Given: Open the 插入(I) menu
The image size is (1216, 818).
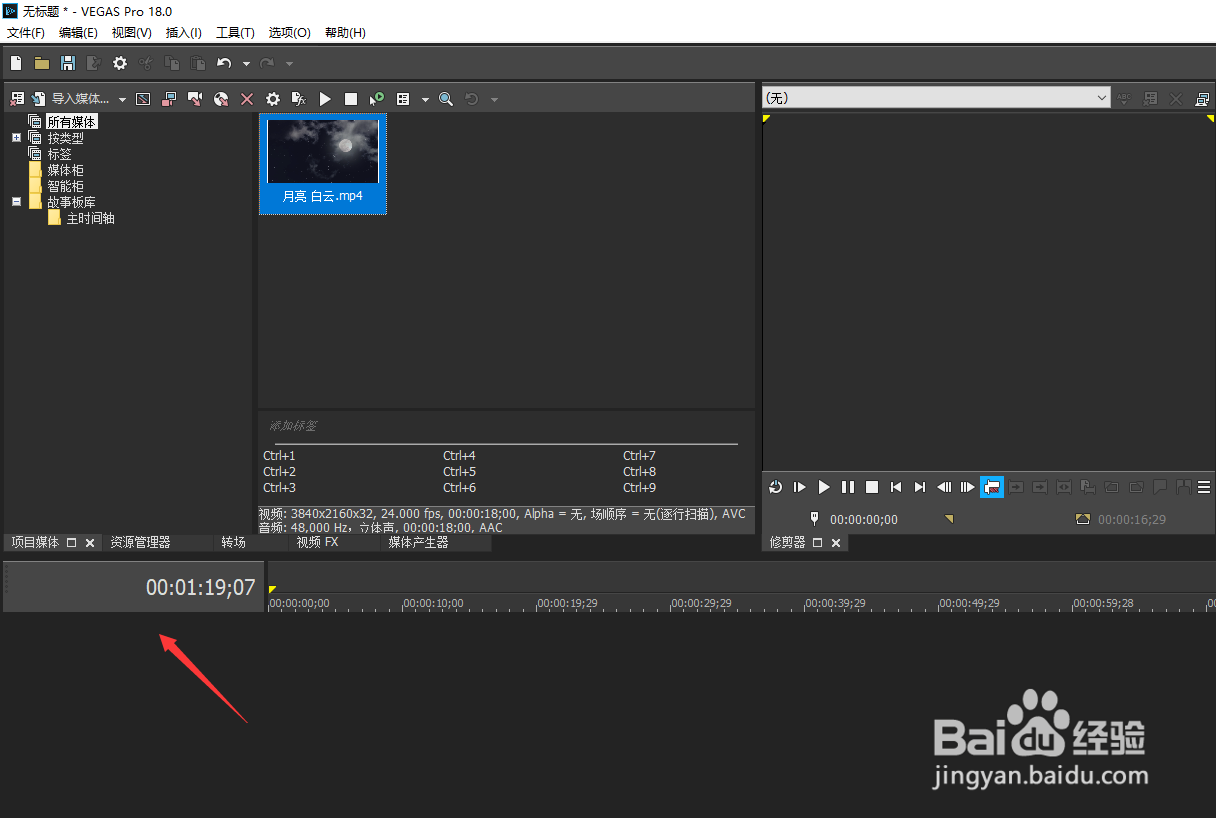Looking at the screenshot, I should tap(184, 32).
